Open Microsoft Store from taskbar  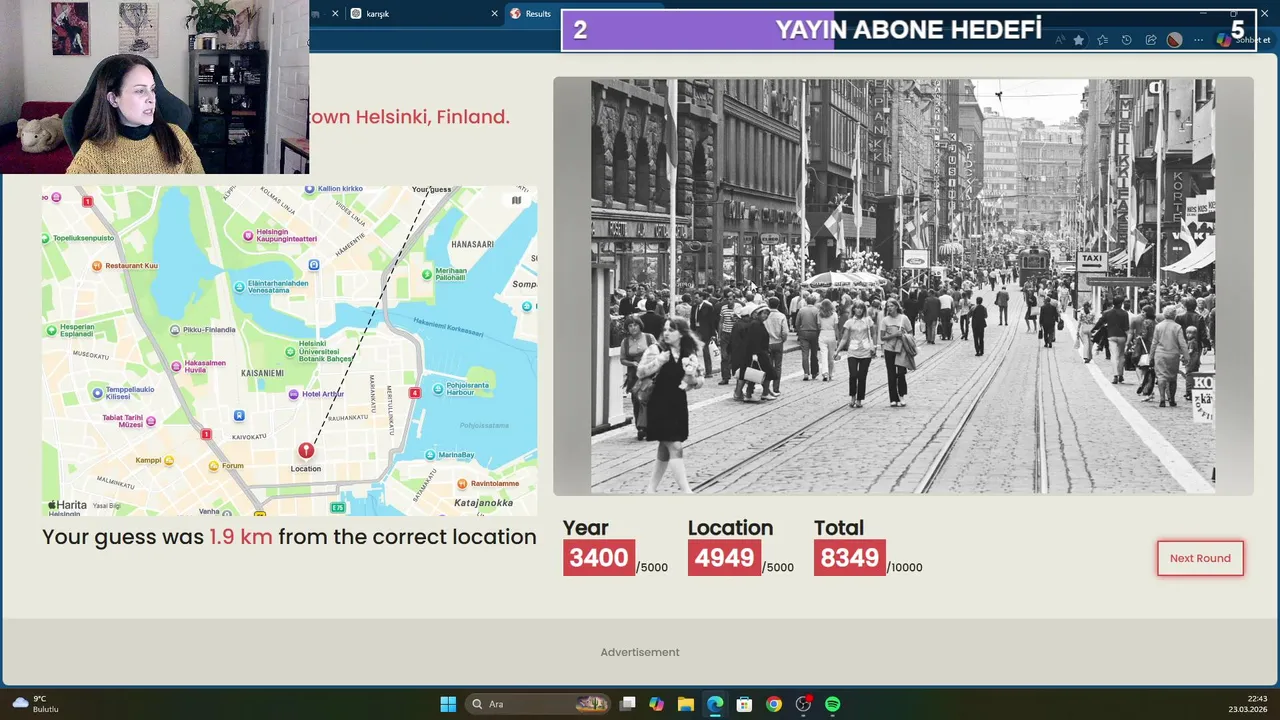[x=744, y=704]
